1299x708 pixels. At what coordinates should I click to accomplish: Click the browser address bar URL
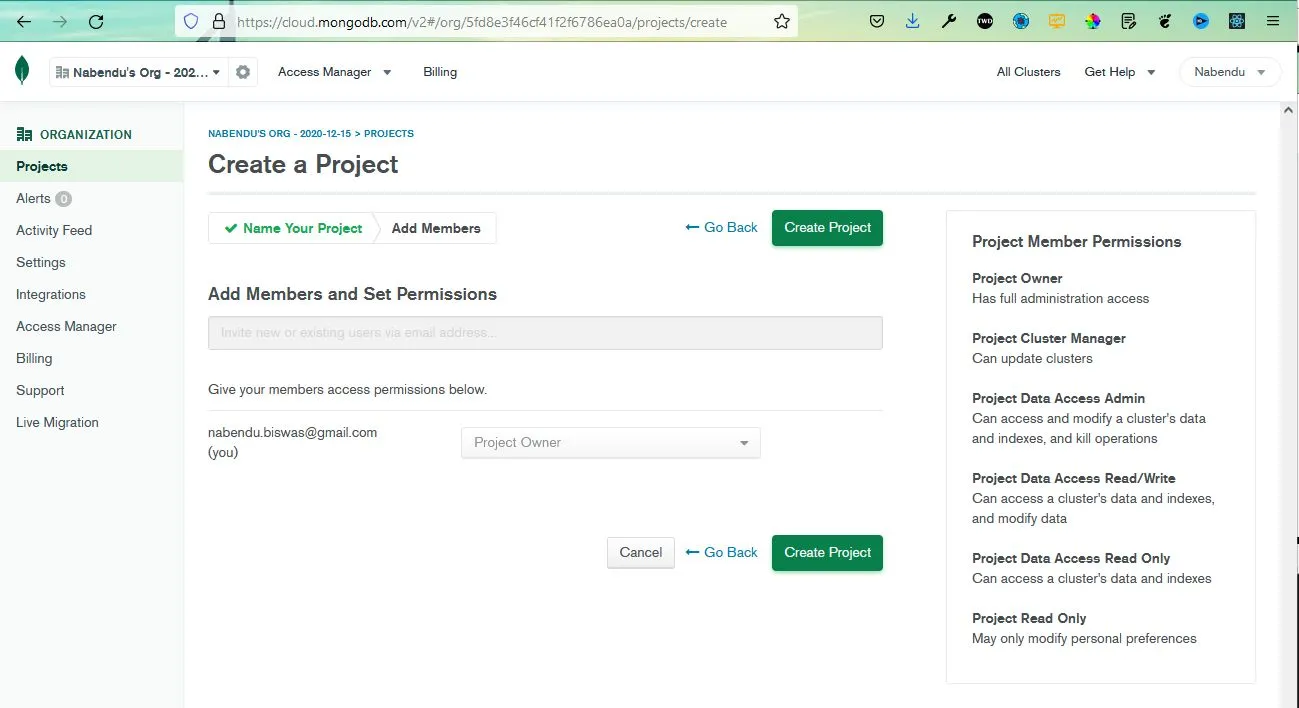[482, 21]
